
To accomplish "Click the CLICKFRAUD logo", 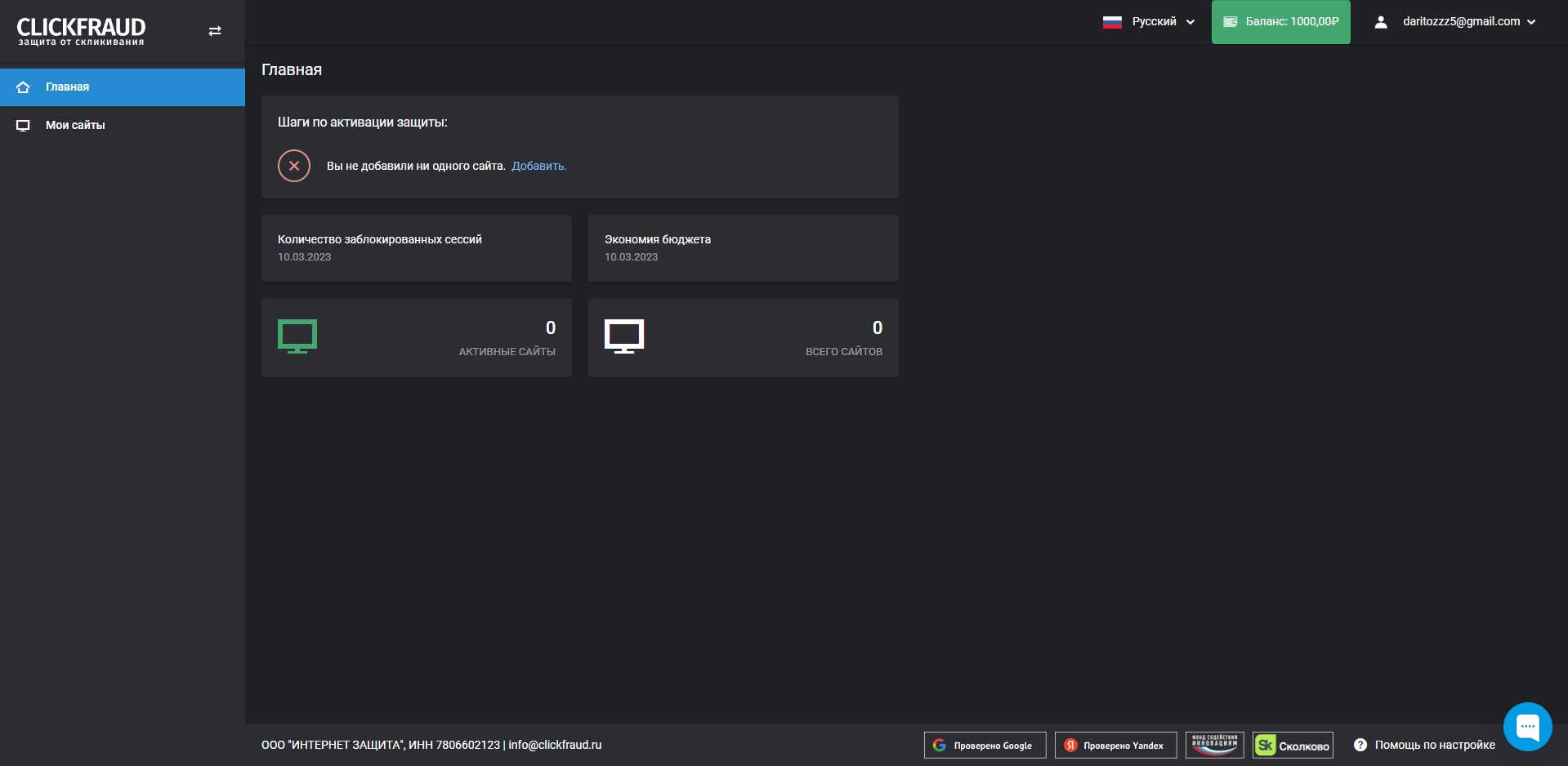I will click(81, 31).
